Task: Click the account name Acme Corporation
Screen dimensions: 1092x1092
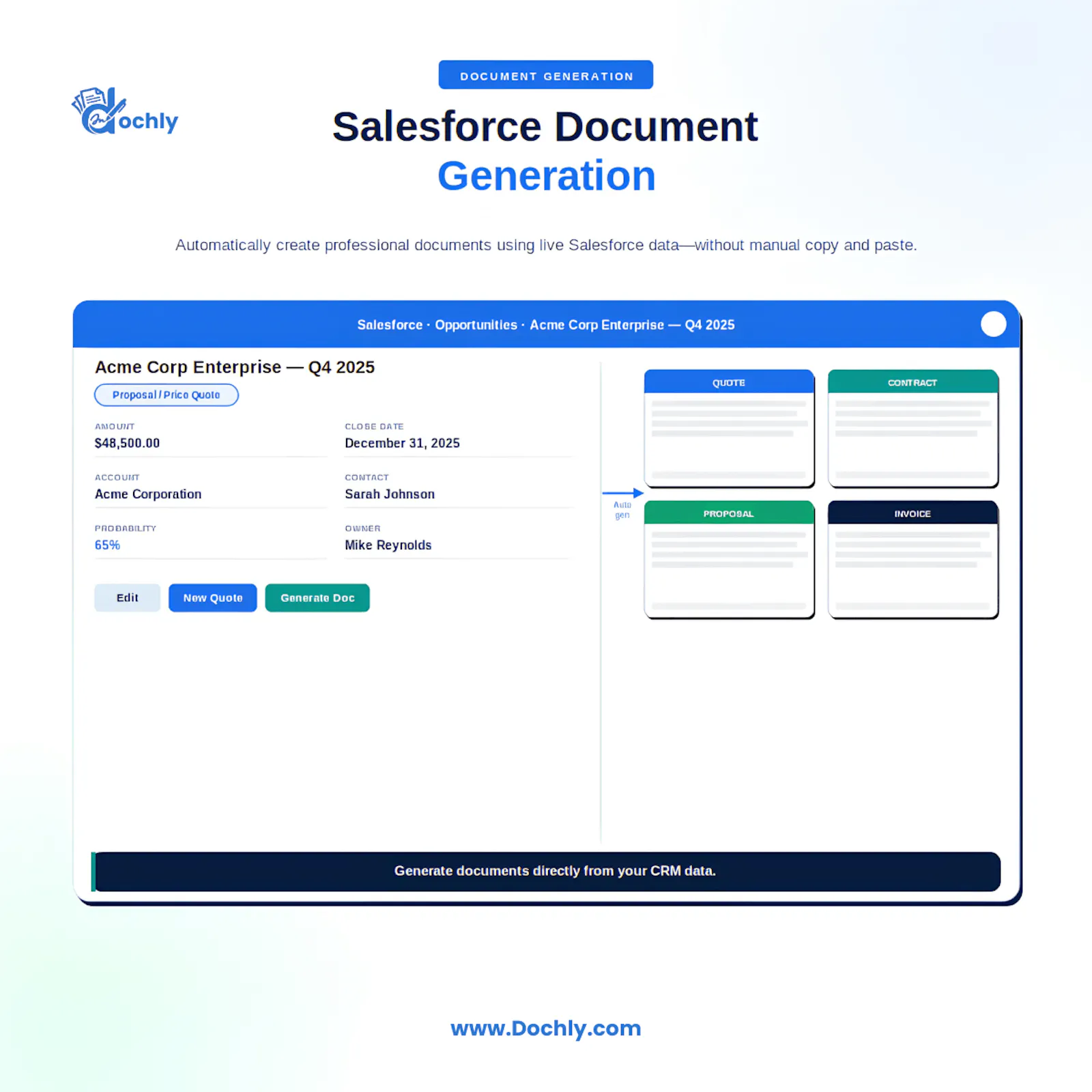Action: pyautogui.click(x=148, y=494)
